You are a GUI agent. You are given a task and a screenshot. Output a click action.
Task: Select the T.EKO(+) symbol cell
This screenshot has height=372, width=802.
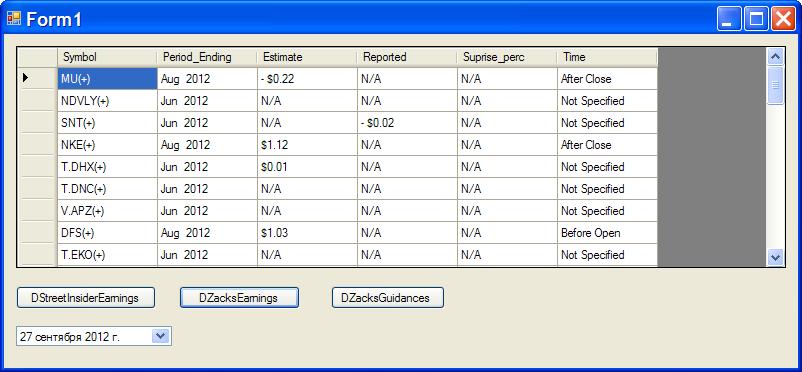[x=107, y=255]
